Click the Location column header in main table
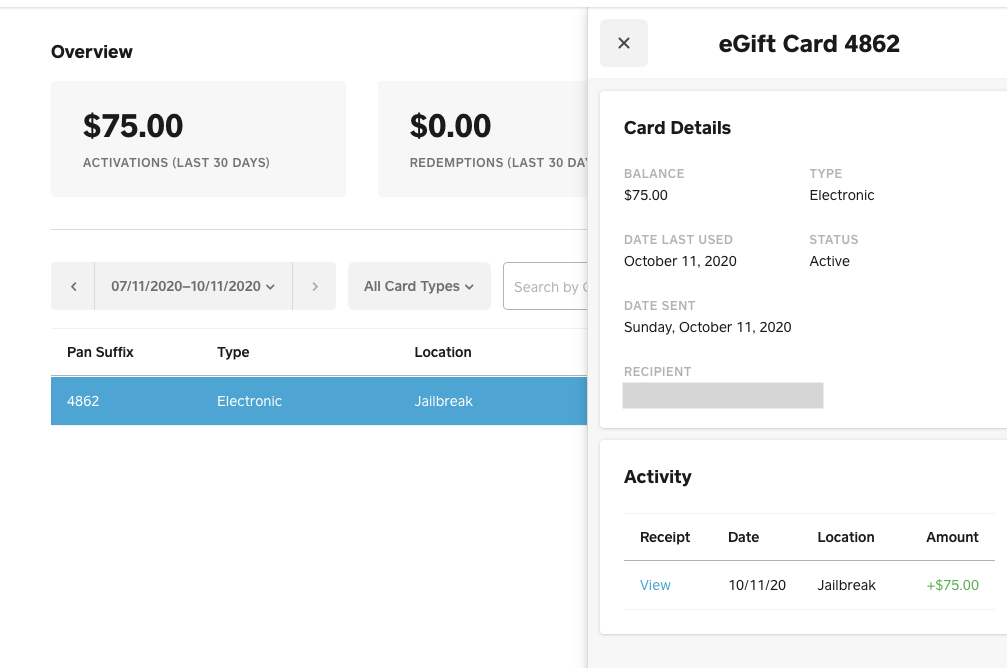The height and width of the screenshot is (668, 1007). pos(442,352)
